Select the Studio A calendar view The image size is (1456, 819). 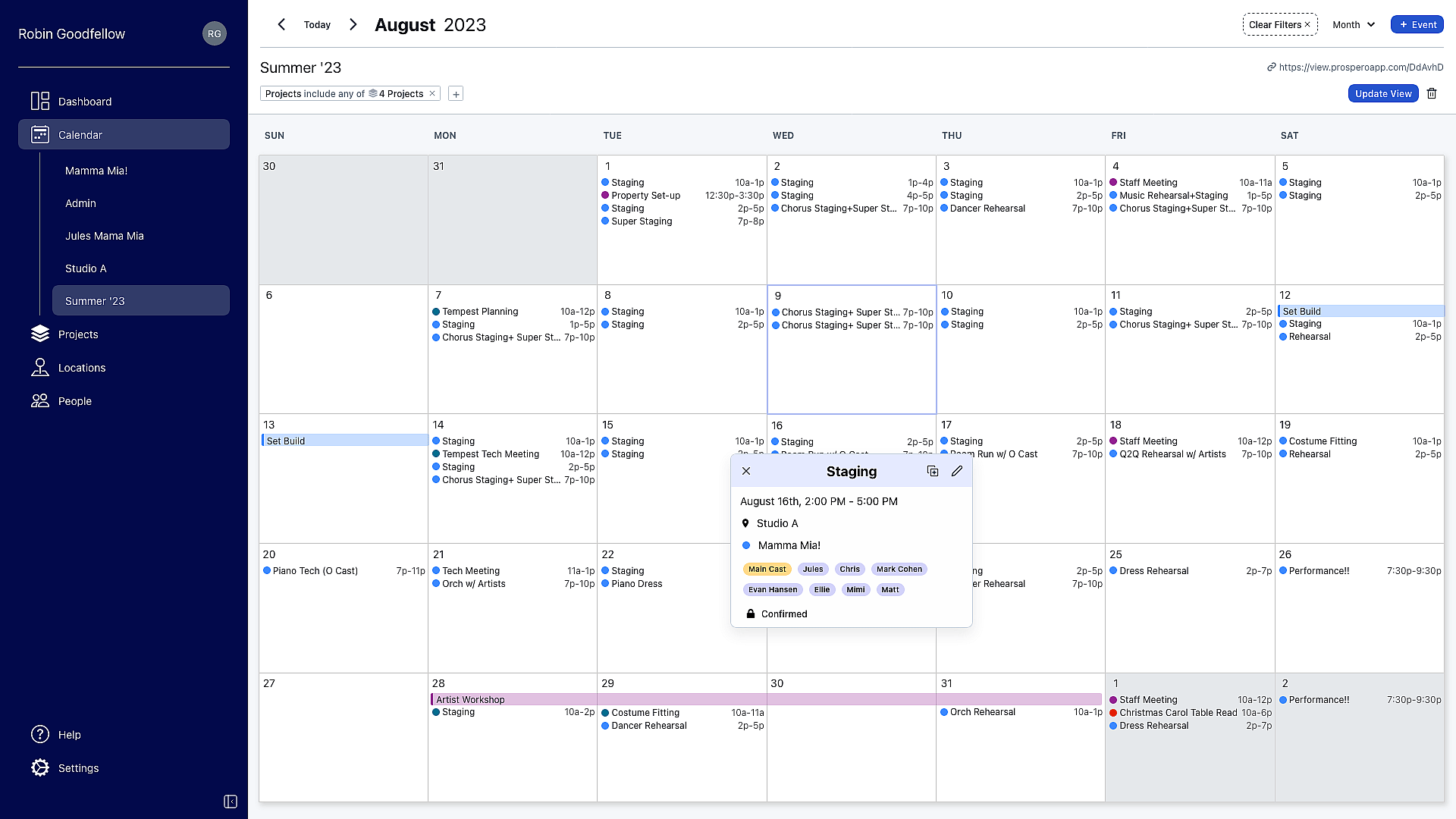click(86, 268)
